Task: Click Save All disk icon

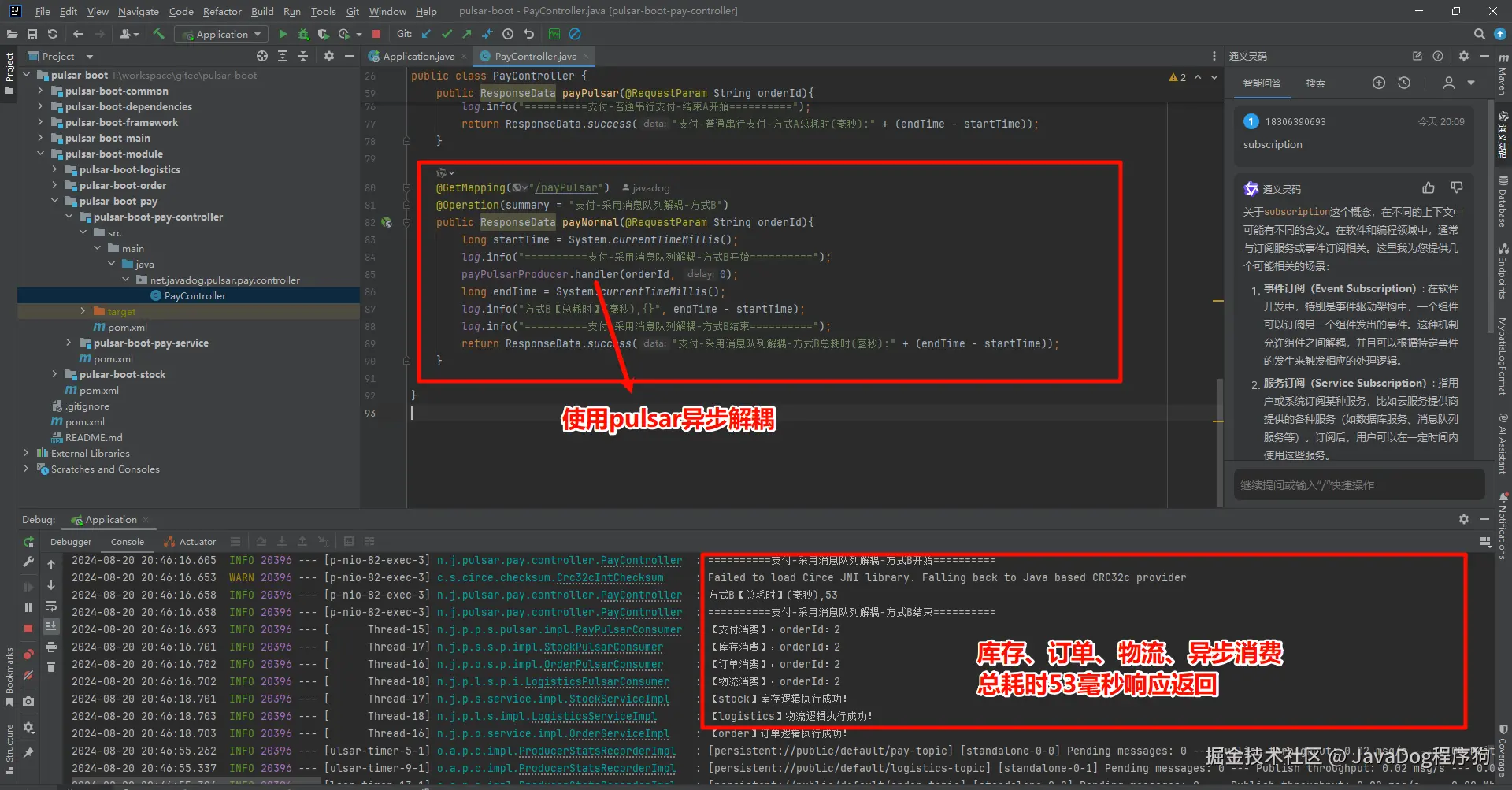Action: pyautogui.click(x=32, y=34)
